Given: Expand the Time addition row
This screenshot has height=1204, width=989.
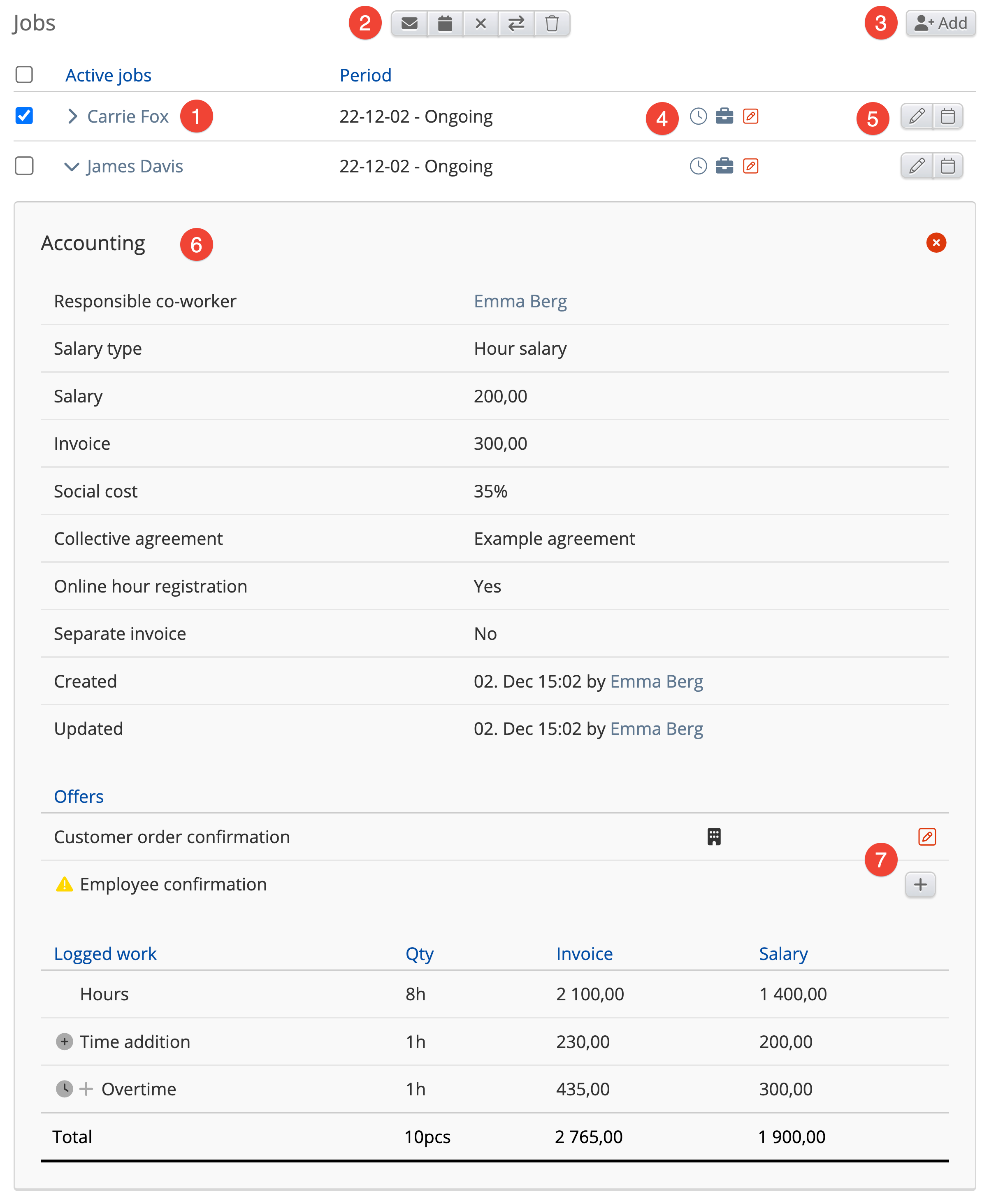Looking at the screenshot, I should click(x=64, y=1041).
